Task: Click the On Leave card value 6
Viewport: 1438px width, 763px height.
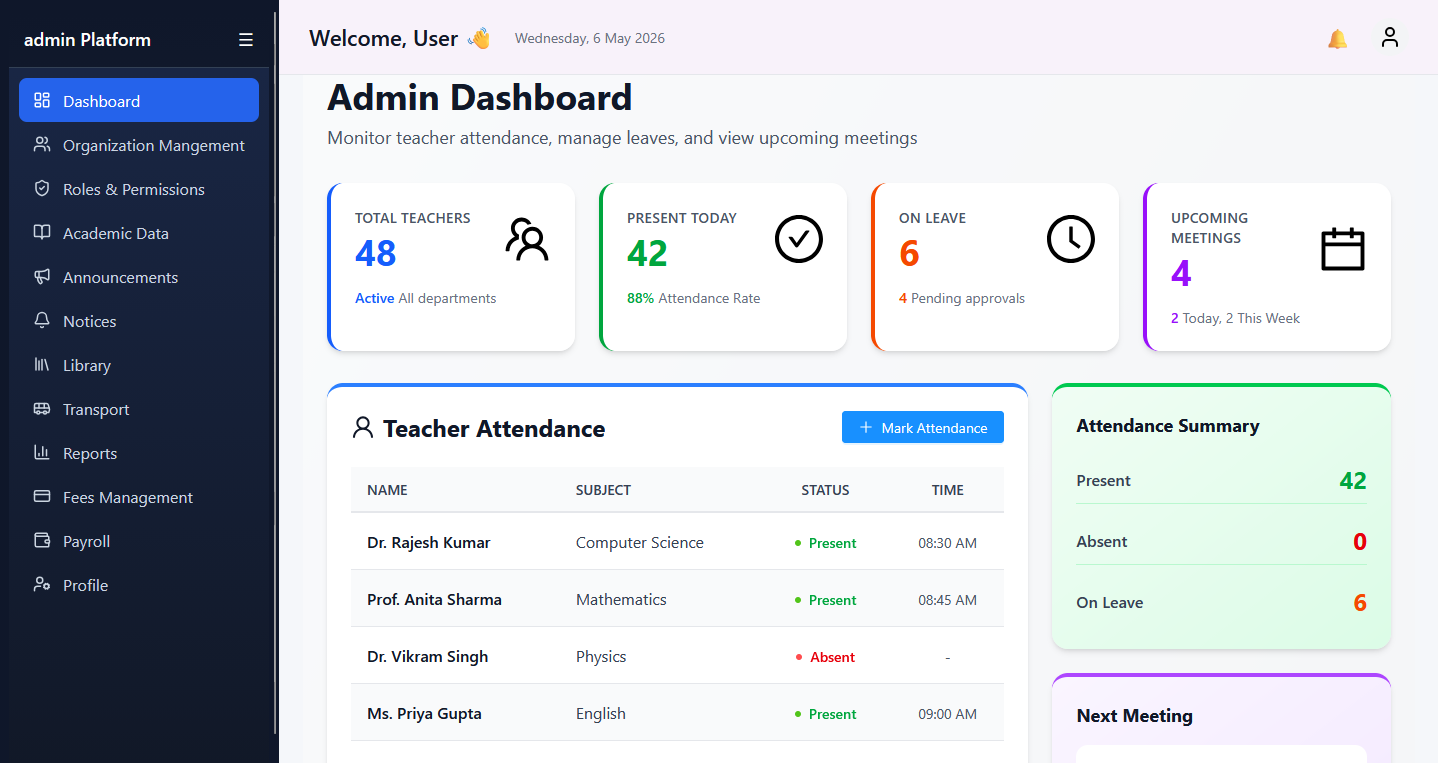Action: click(x=909, y=253)
